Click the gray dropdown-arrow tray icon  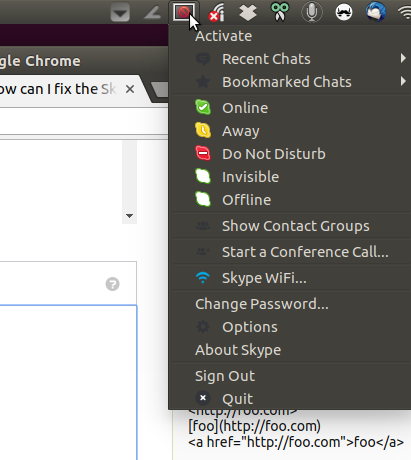(120, 13)
